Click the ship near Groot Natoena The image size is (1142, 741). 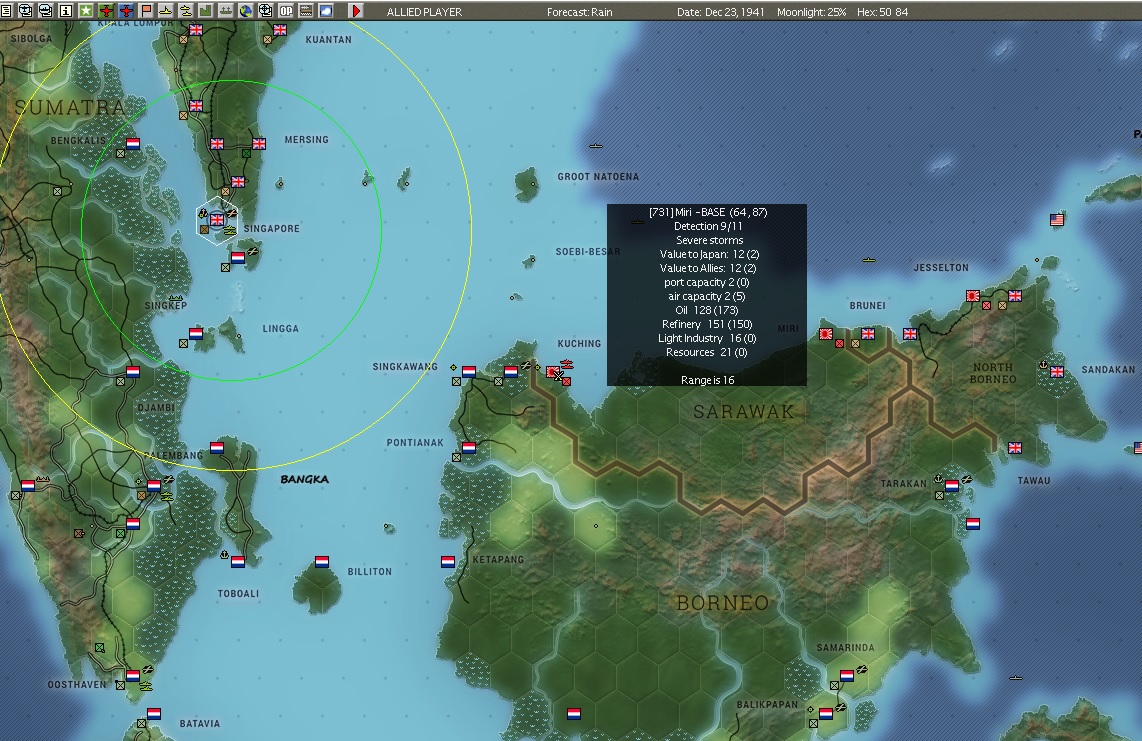(x=596, y=146)
